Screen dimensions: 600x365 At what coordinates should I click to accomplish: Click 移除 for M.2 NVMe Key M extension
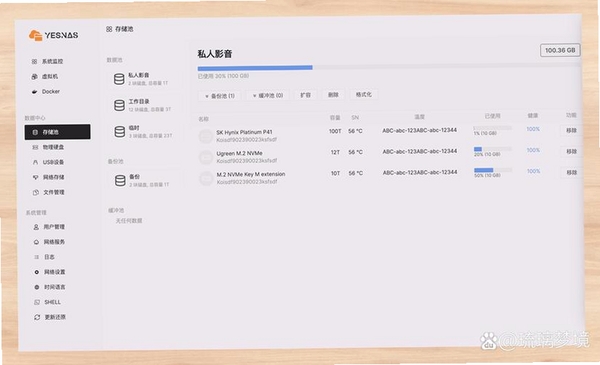point(572,173)
